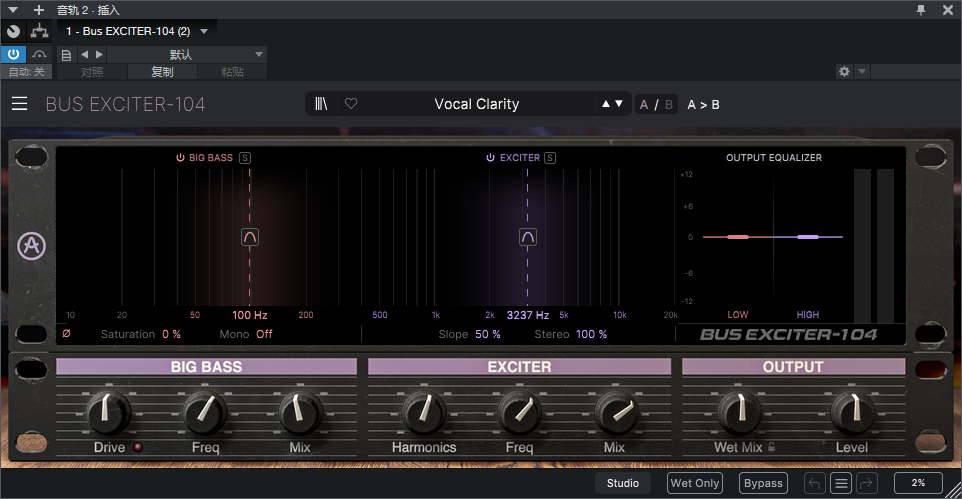Open the host routing sidechain icon

click(39, 31)
